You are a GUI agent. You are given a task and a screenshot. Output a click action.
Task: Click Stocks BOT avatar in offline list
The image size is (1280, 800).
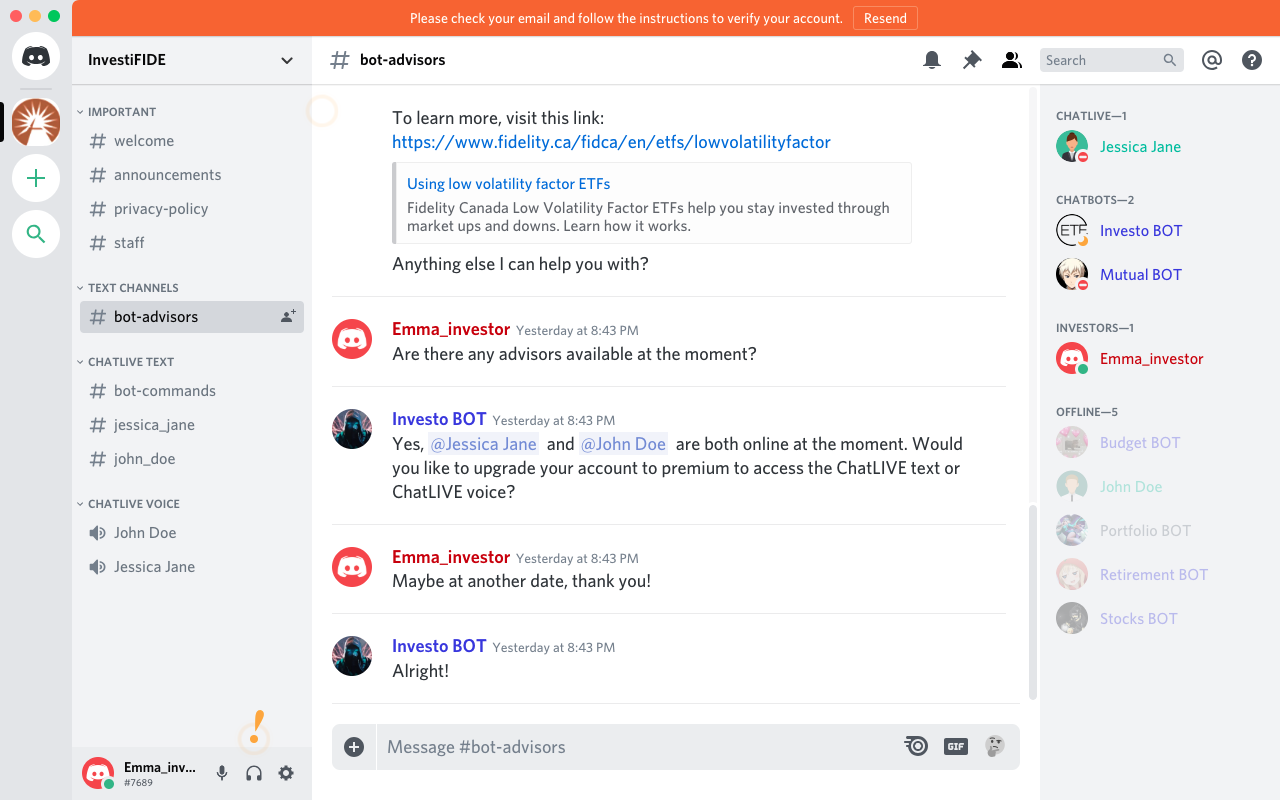pos(1072,618)
